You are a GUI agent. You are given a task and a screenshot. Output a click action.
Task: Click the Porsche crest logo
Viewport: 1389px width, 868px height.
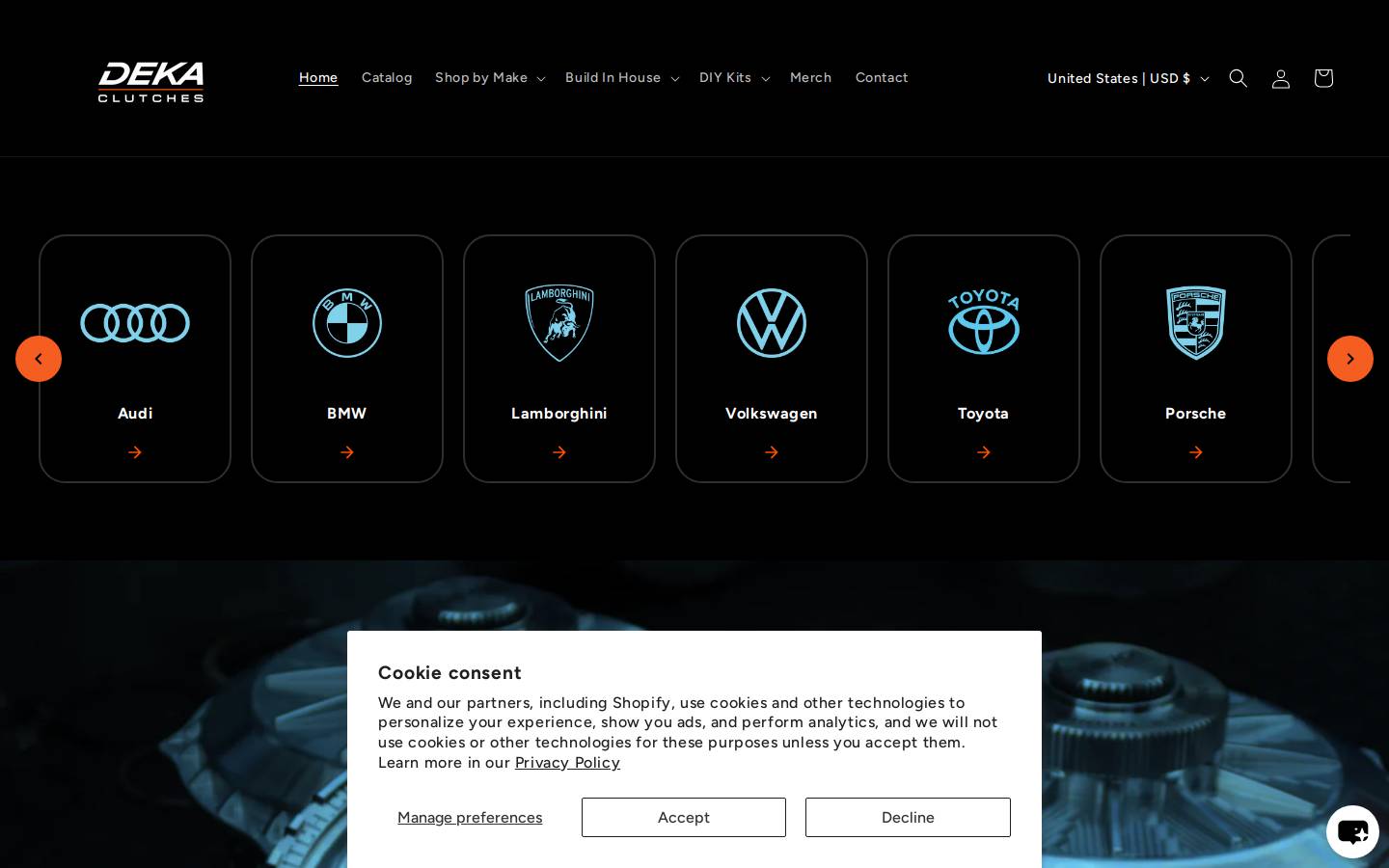1196,323
